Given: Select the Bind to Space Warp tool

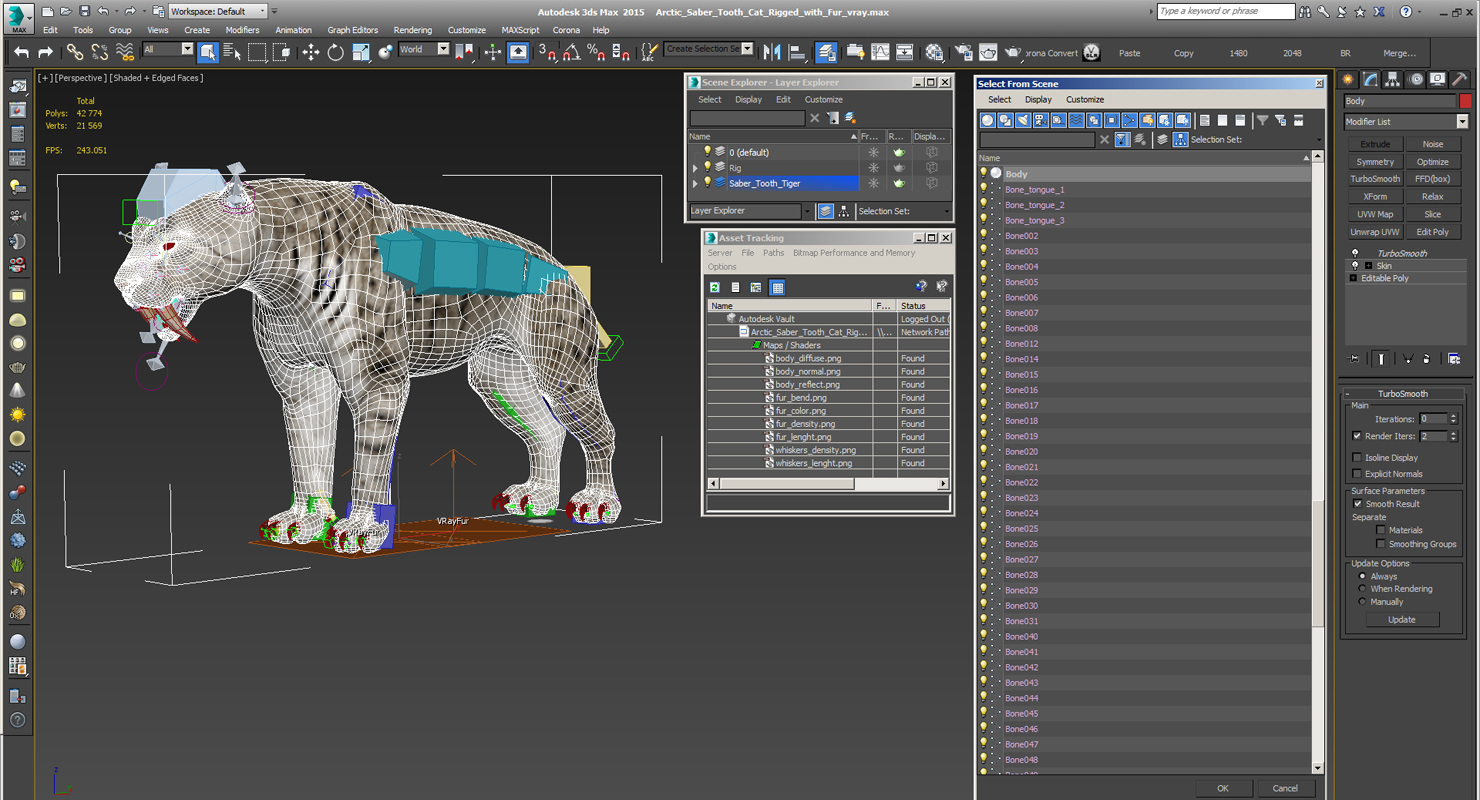Looking at the screenshot, I should [x=125, y=52].
